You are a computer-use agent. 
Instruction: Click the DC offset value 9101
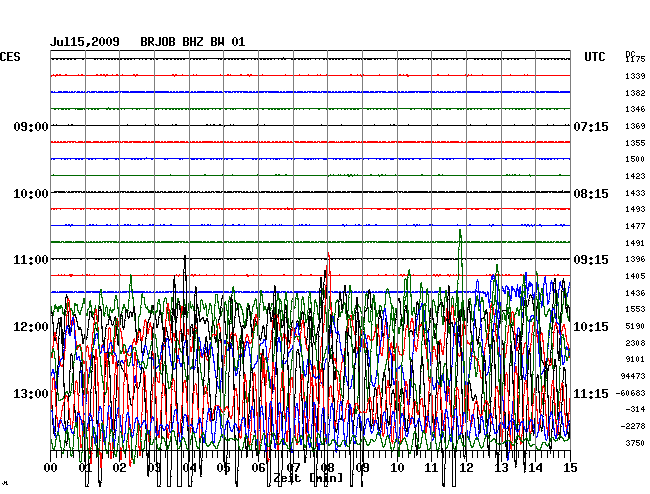635,359
